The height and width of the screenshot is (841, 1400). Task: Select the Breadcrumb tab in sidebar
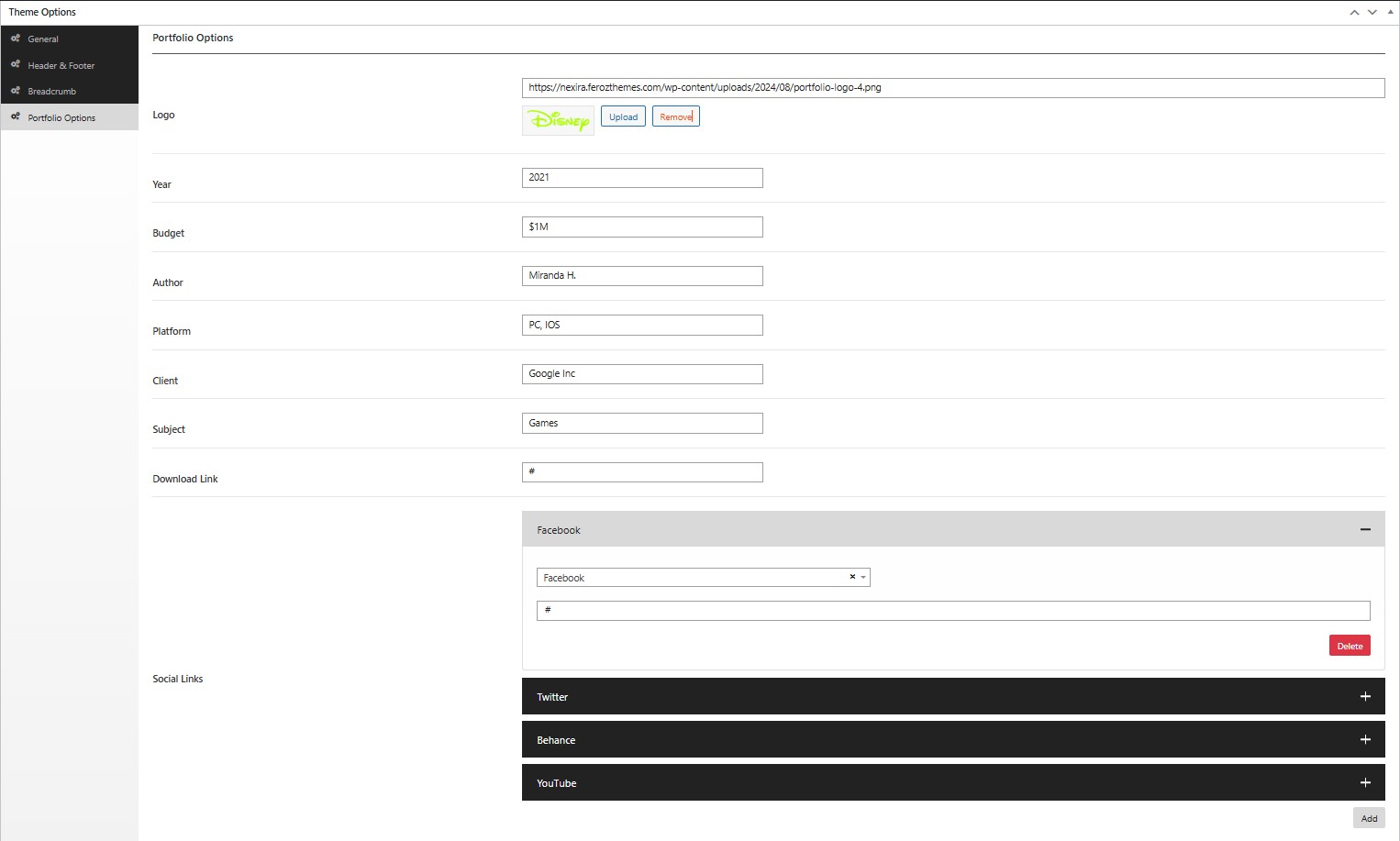[x=51, y=92]
